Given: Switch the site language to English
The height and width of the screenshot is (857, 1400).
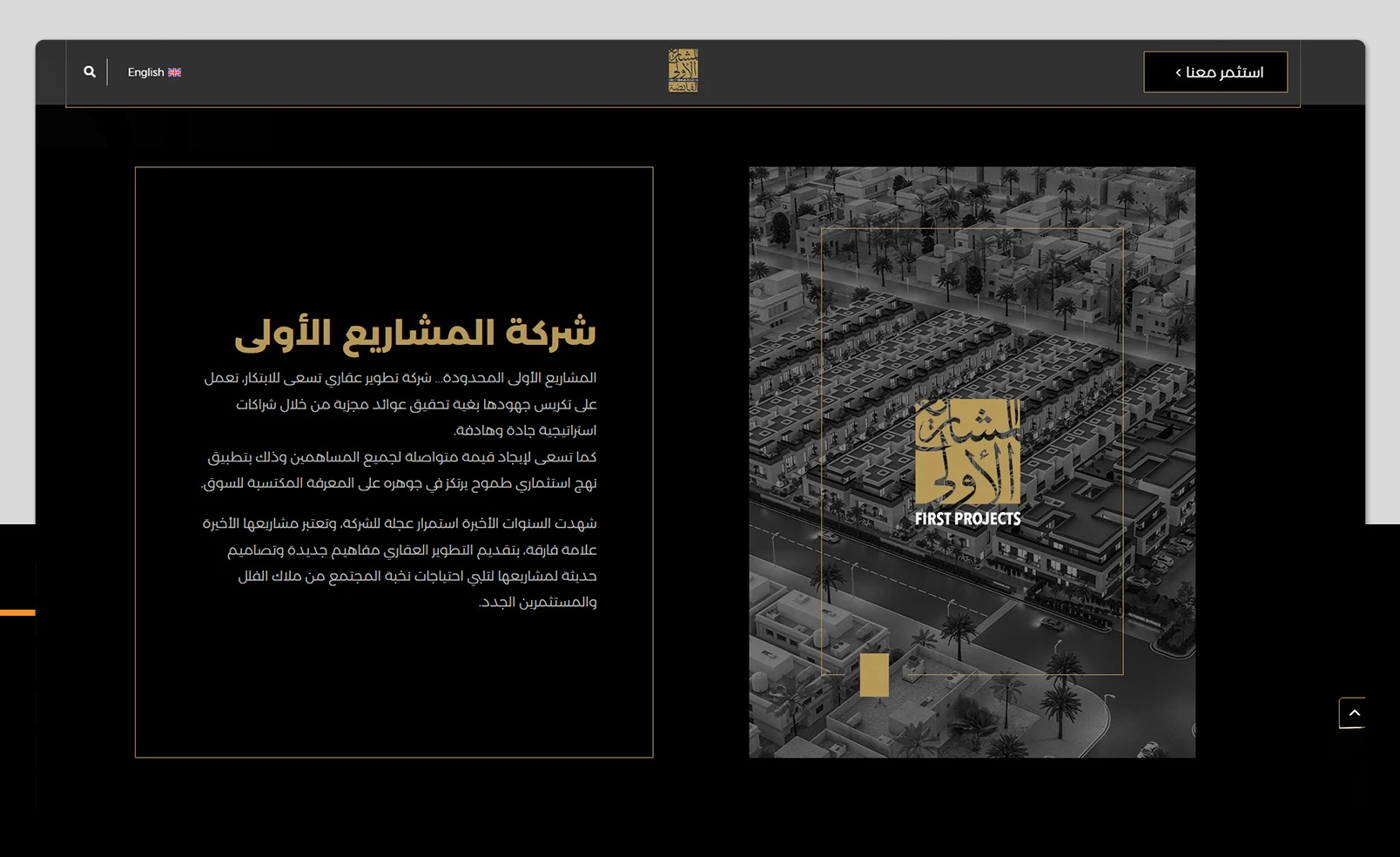Looking at the screenshot, I should 154,72.
